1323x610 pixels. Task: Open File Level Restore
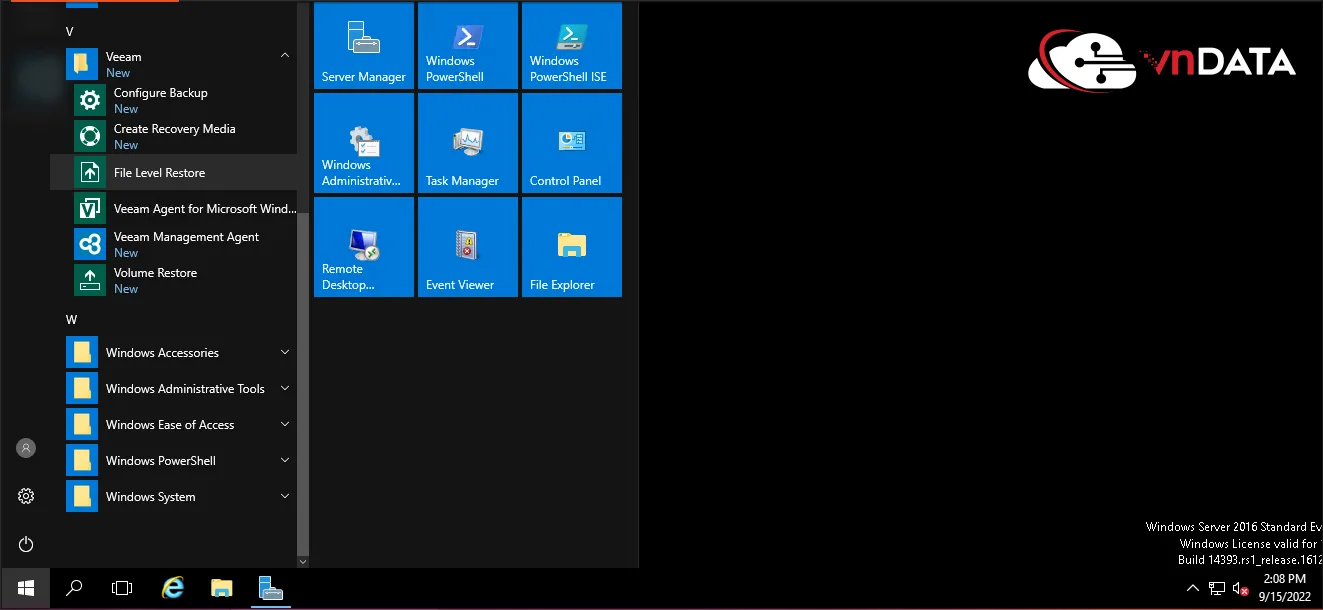point(175,172)
